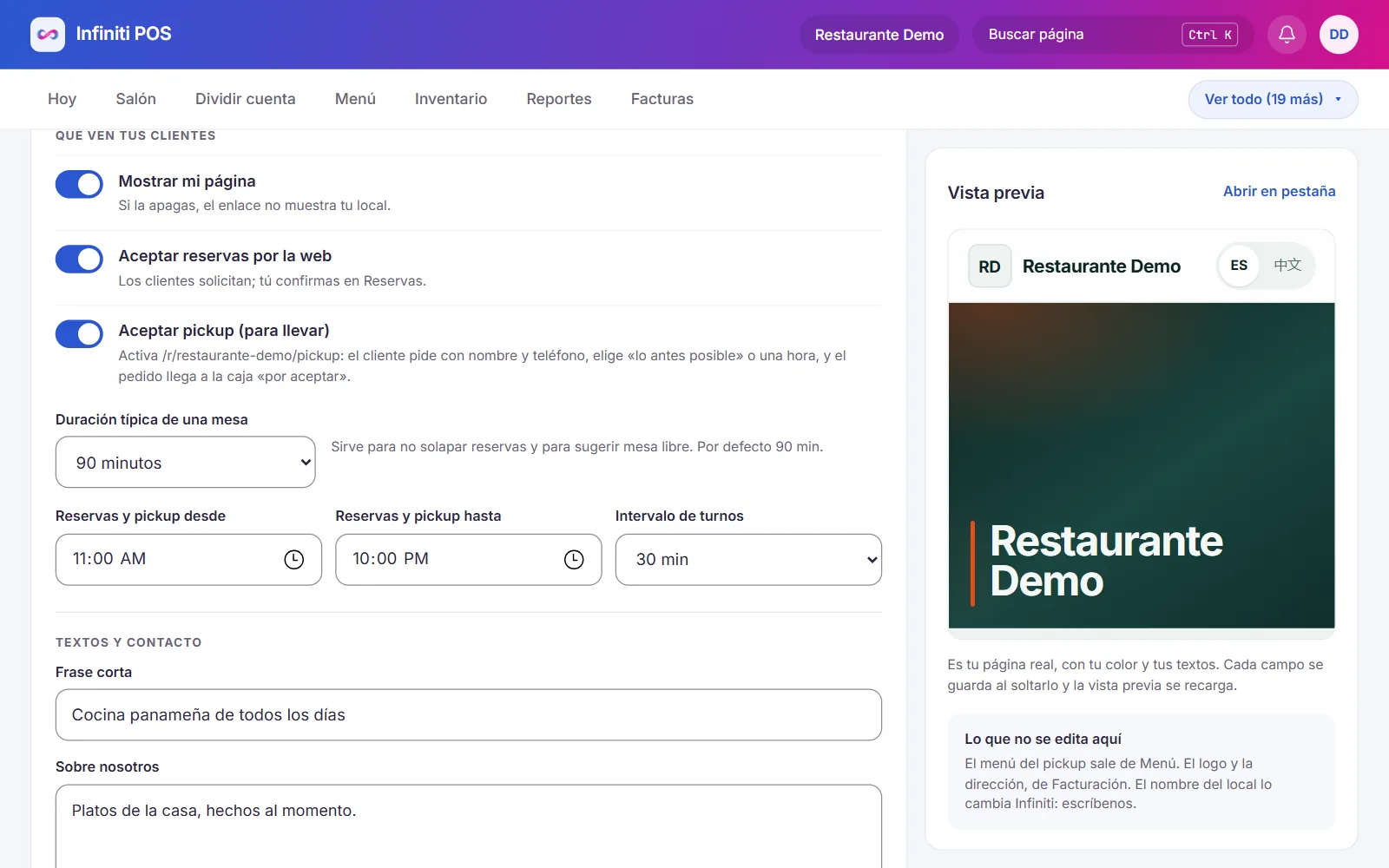Click the Ctrl K shortcut badge
Image resolution: width=1389 pixels, height=868 pixels.
point(1209,35)
